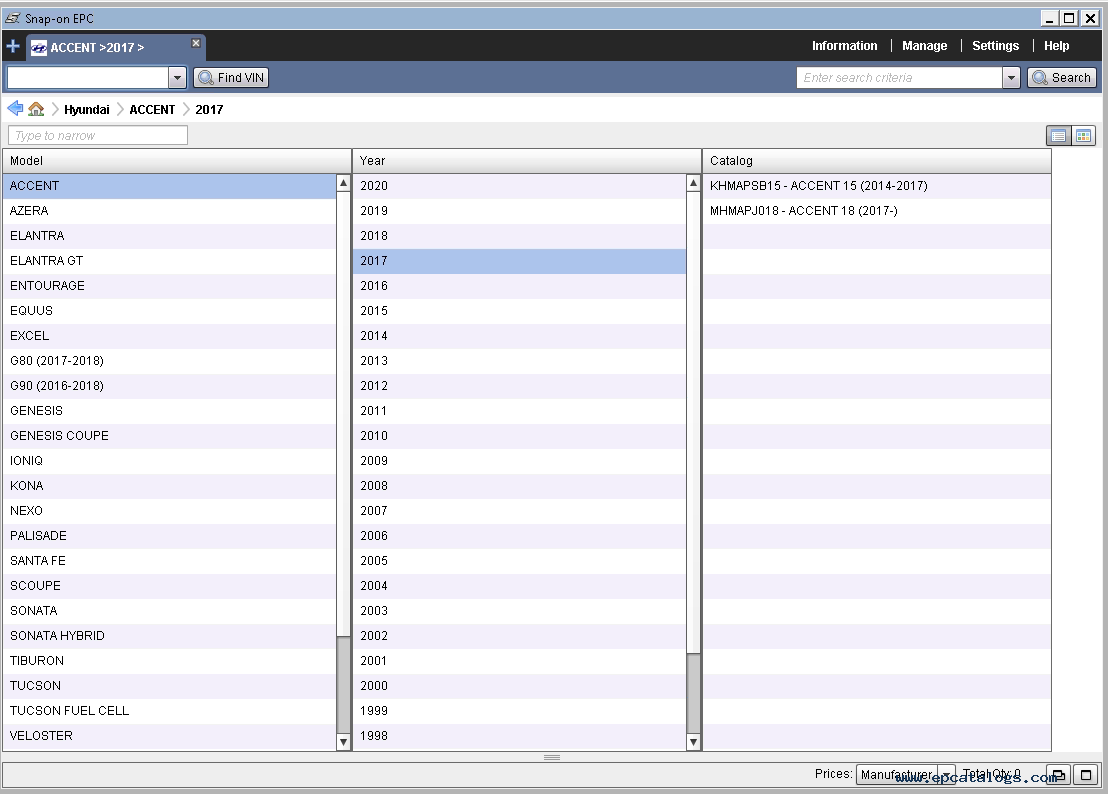The width and height of the screenshot is (1108, 794).
Task: Add a new tab with plus icon
Action: click(x=13, y=47)
